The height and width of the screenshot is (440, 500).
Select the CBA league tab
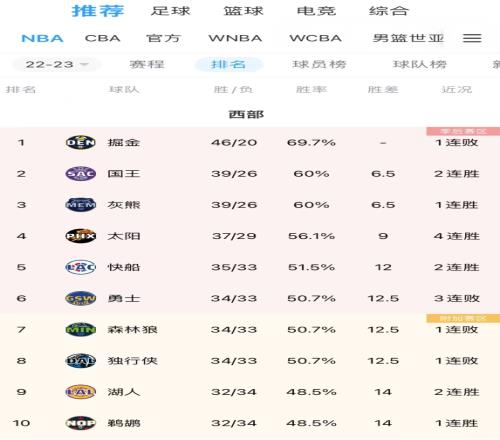pos(103,38)
